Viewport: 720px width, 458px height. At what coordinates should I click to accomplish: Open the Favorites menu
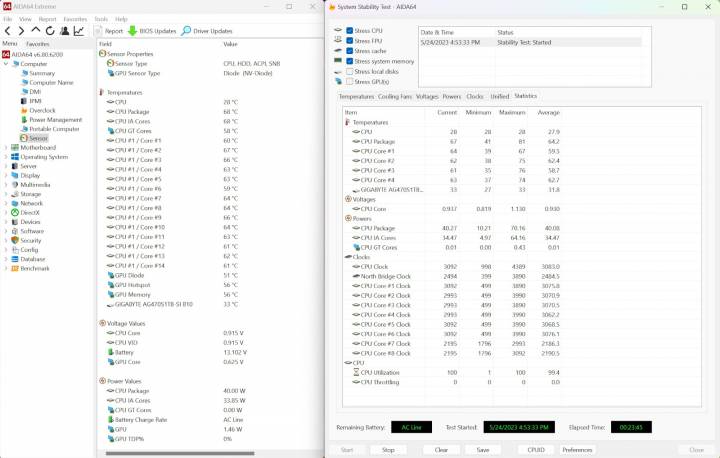click(x=75, y=19)
